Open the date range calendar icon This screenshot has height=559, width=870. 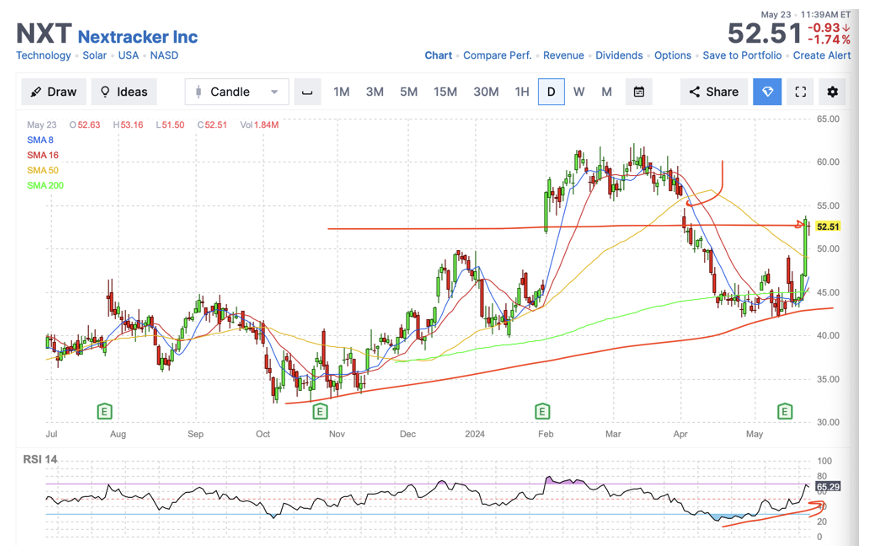click(x=639, y=92)
